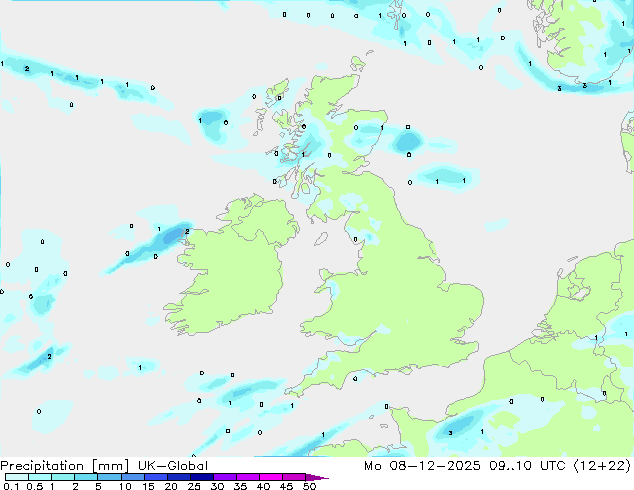Click the 1–2 mm legend color swatch

pyautogui.click(x=63, y=477)
